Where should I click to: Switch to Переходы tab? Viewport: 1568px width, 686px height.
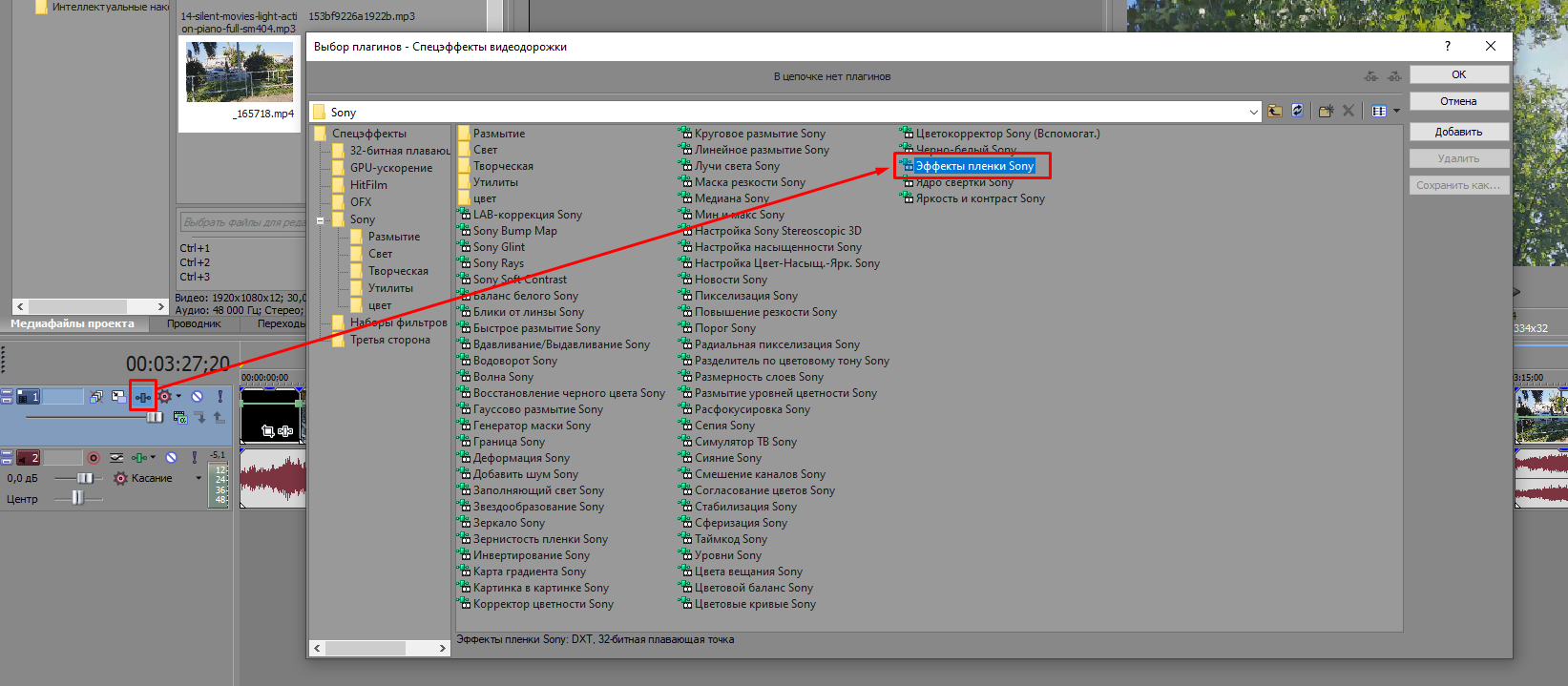(x=281, y=323)
